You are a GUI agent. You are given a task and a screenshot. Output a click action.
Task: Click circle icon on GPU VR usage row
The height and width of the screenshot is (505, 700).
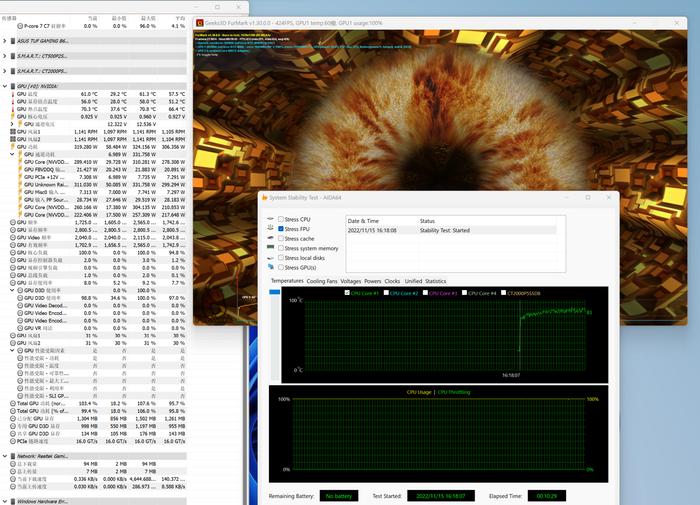pyautogui.click(x=20, y=328)
